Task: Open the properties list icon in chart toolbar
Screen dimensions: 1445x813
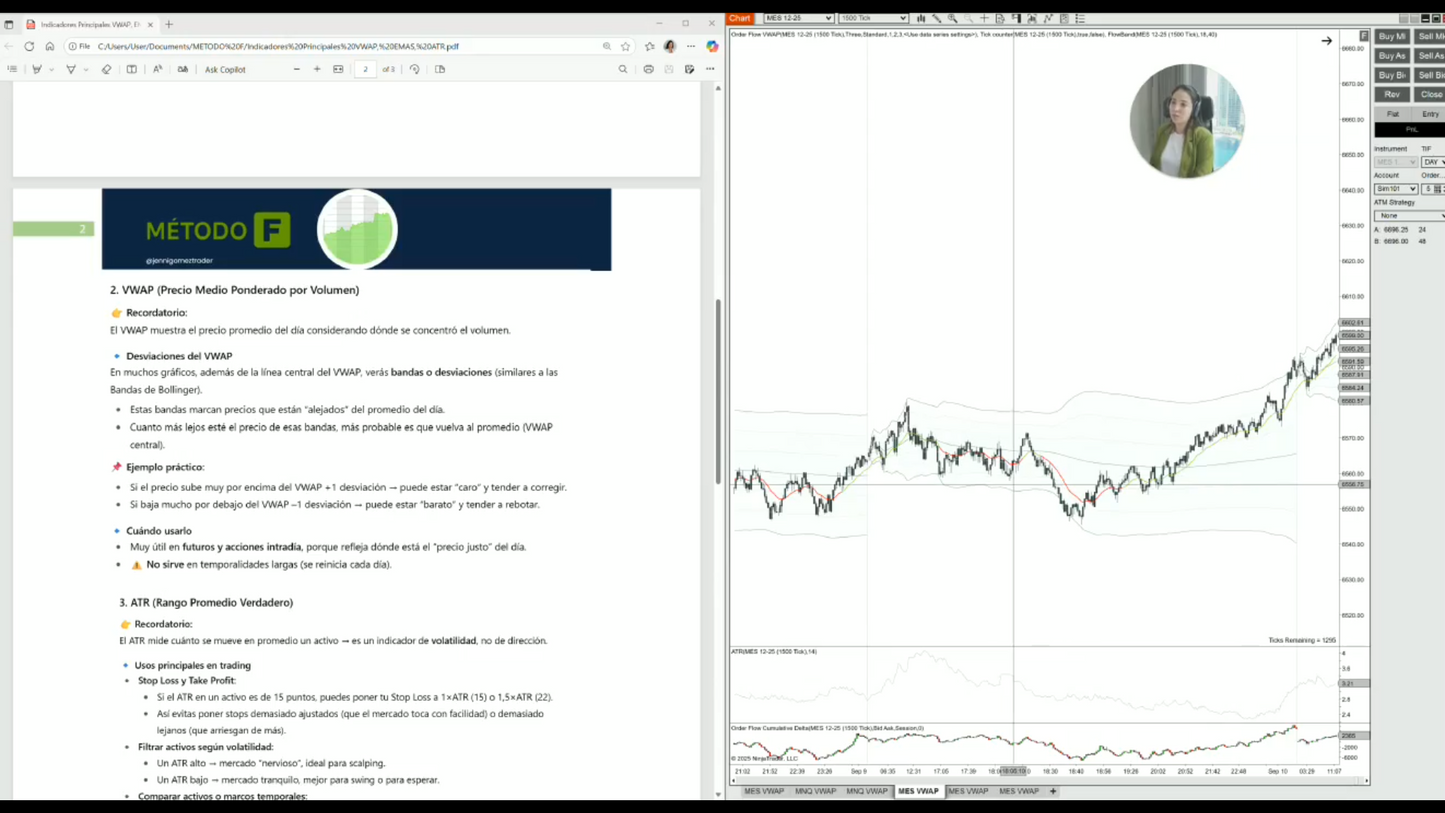Action: coord(1080,18)
